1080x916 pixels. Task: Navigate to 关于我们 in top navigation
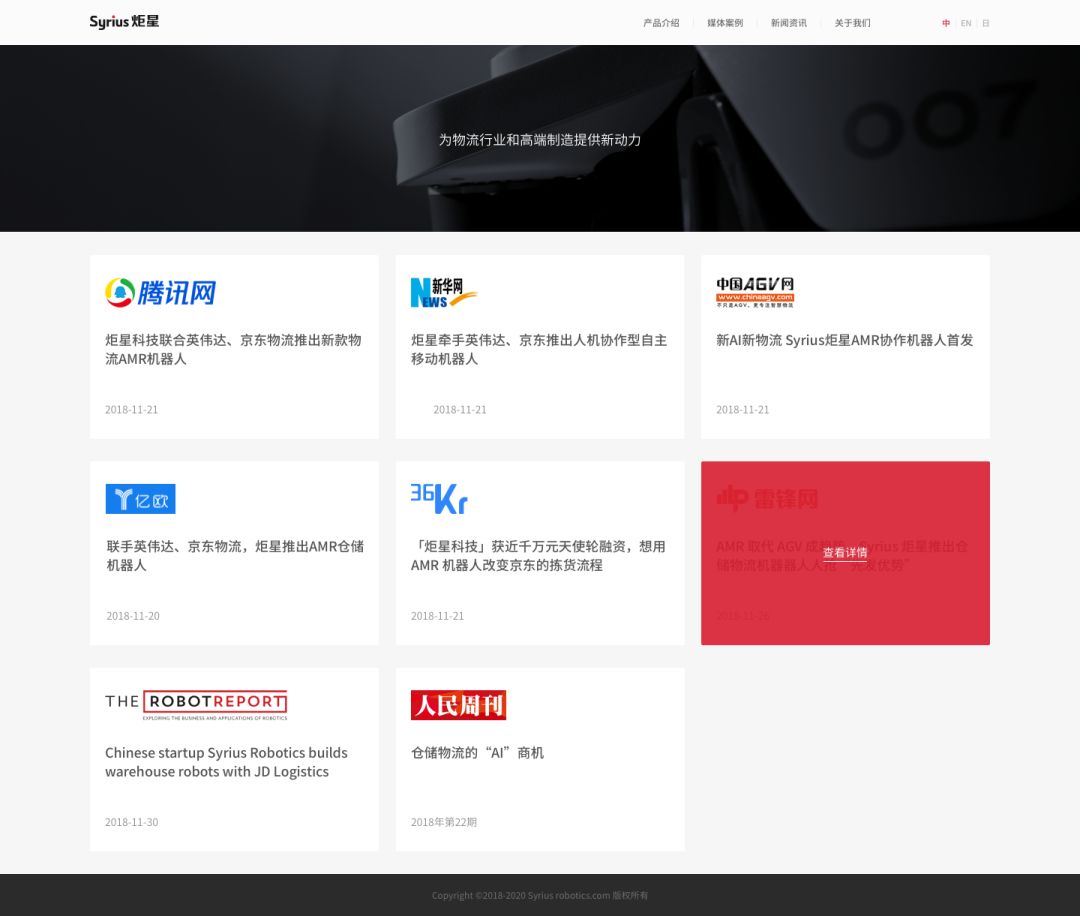(x=852, y=23)
